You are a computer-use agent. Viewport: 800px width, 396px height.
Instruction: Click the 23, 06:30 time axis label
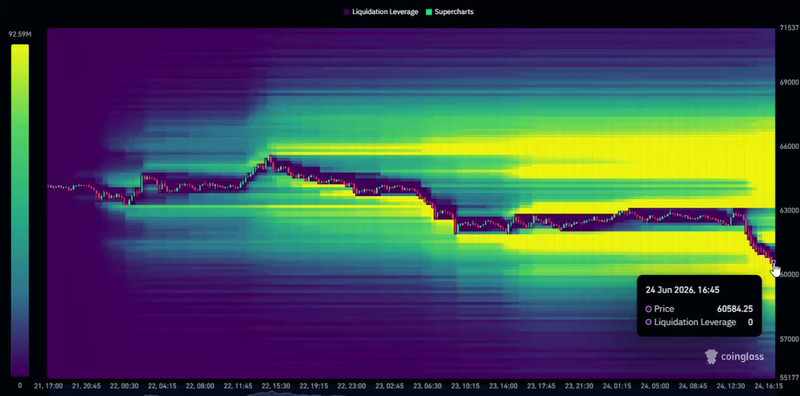pyautogui.click(x=428, y=386)
